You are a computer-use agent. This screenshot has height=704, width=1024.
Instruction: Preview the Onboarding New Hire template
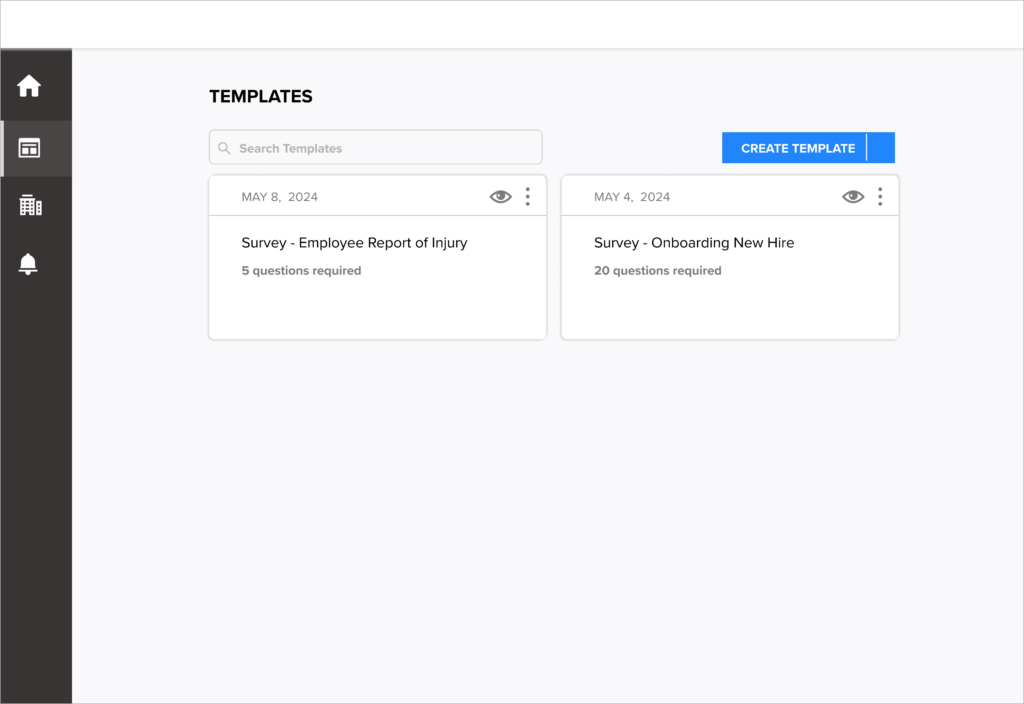click(852, 196)
